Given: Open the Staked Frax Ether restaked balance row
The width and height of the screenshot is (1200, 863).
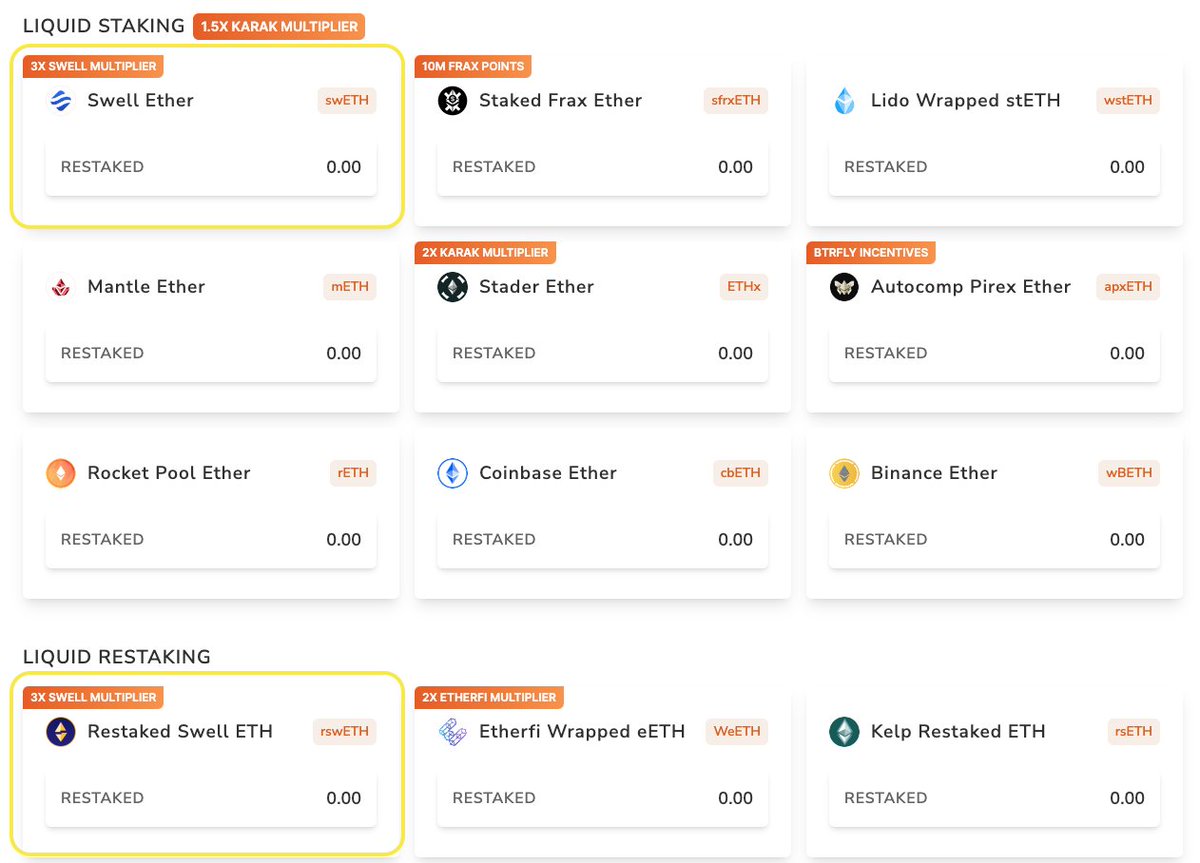Looking at the screenshot, I should click(603, 167).
